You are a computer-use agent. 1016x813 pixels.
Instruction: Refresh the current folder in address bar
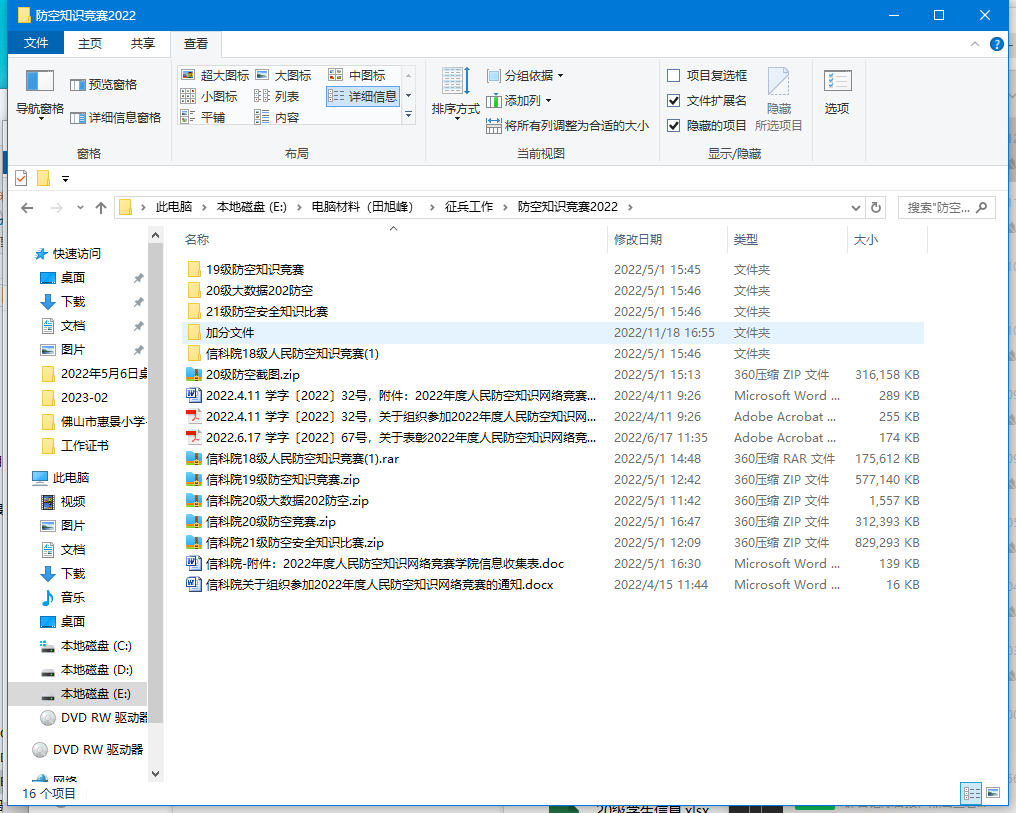(x=876, y=207)
